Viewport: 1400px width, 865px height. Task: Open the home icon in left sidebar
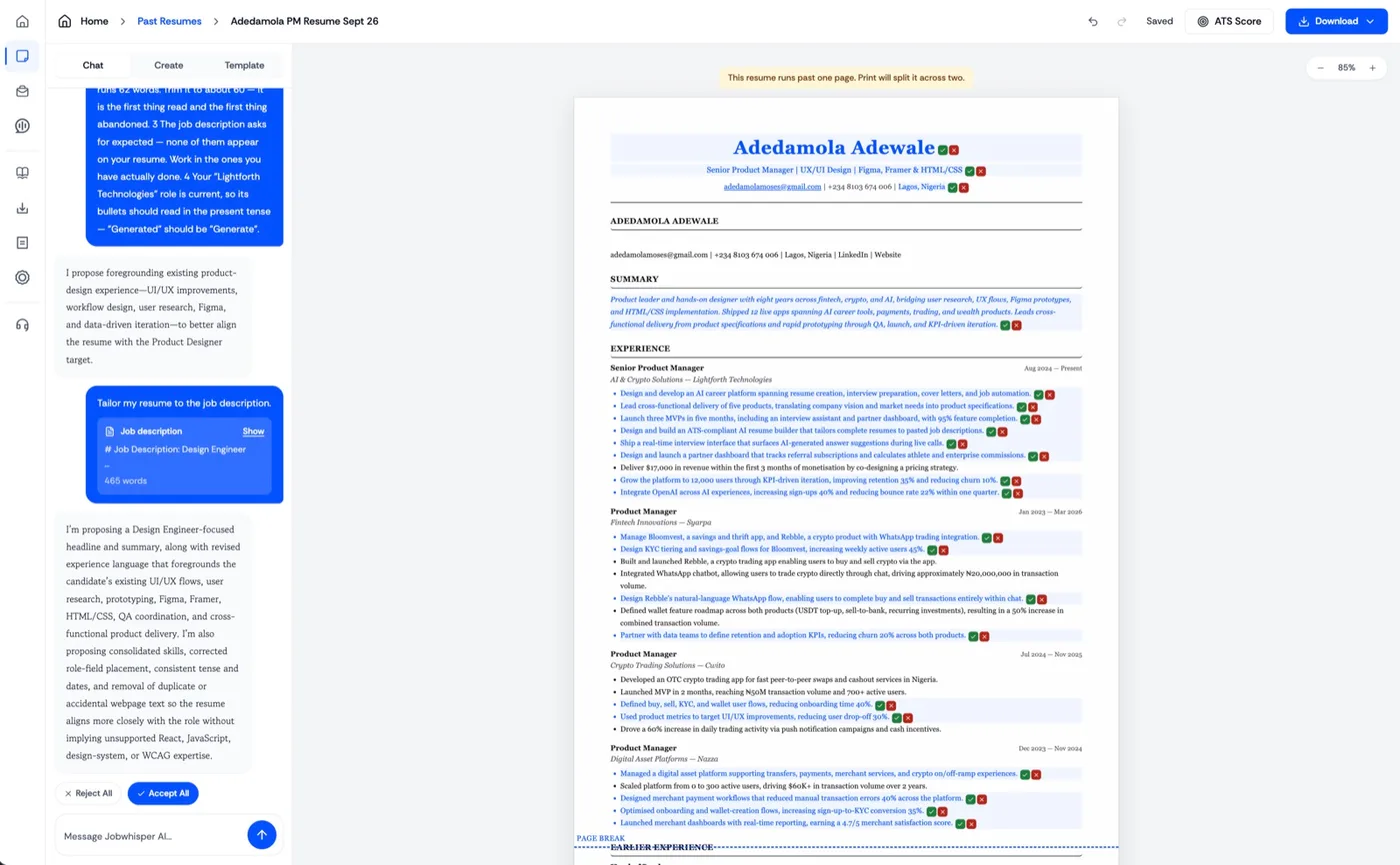(x=22, y=21)
